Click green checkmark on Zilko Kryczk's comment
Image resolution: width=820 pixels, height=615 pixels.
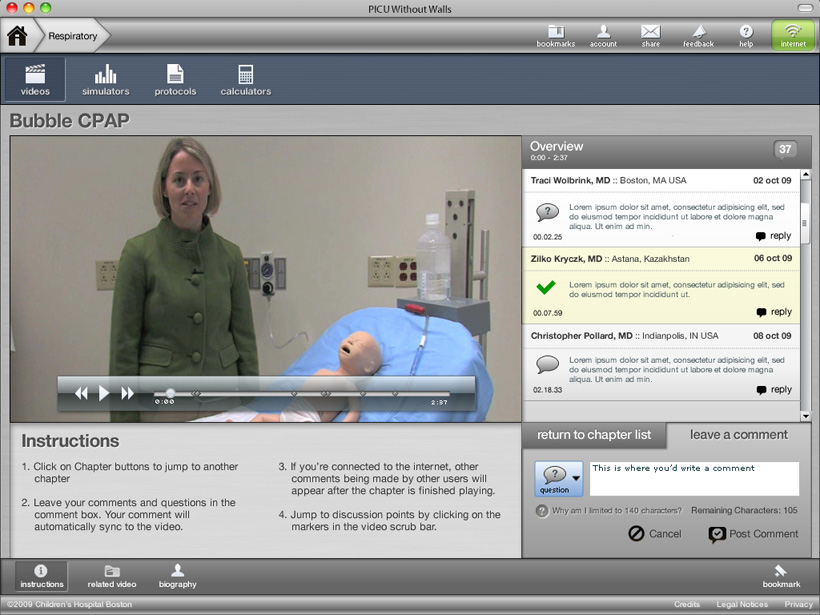point(546,287)
